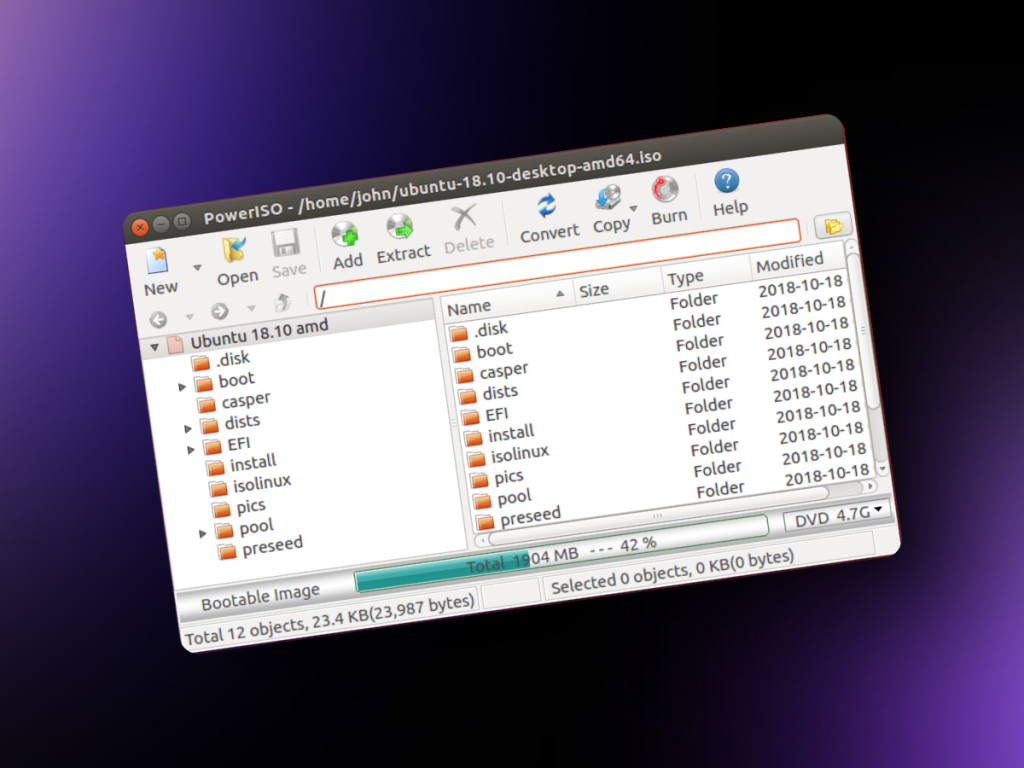Viewport: 1024px width, 768px height.
Task: Expand the dists folder in tree
Action: pos(188,429)
